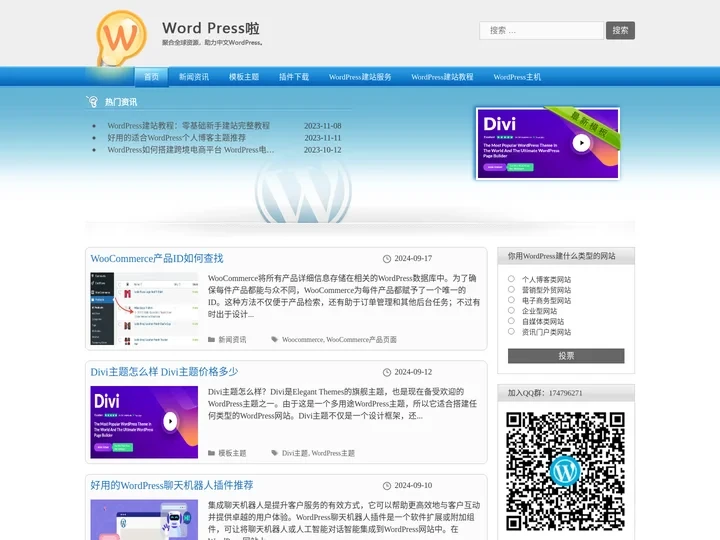
Task: Select 资讯门户类网站 radio option
Action: (511, 332)
